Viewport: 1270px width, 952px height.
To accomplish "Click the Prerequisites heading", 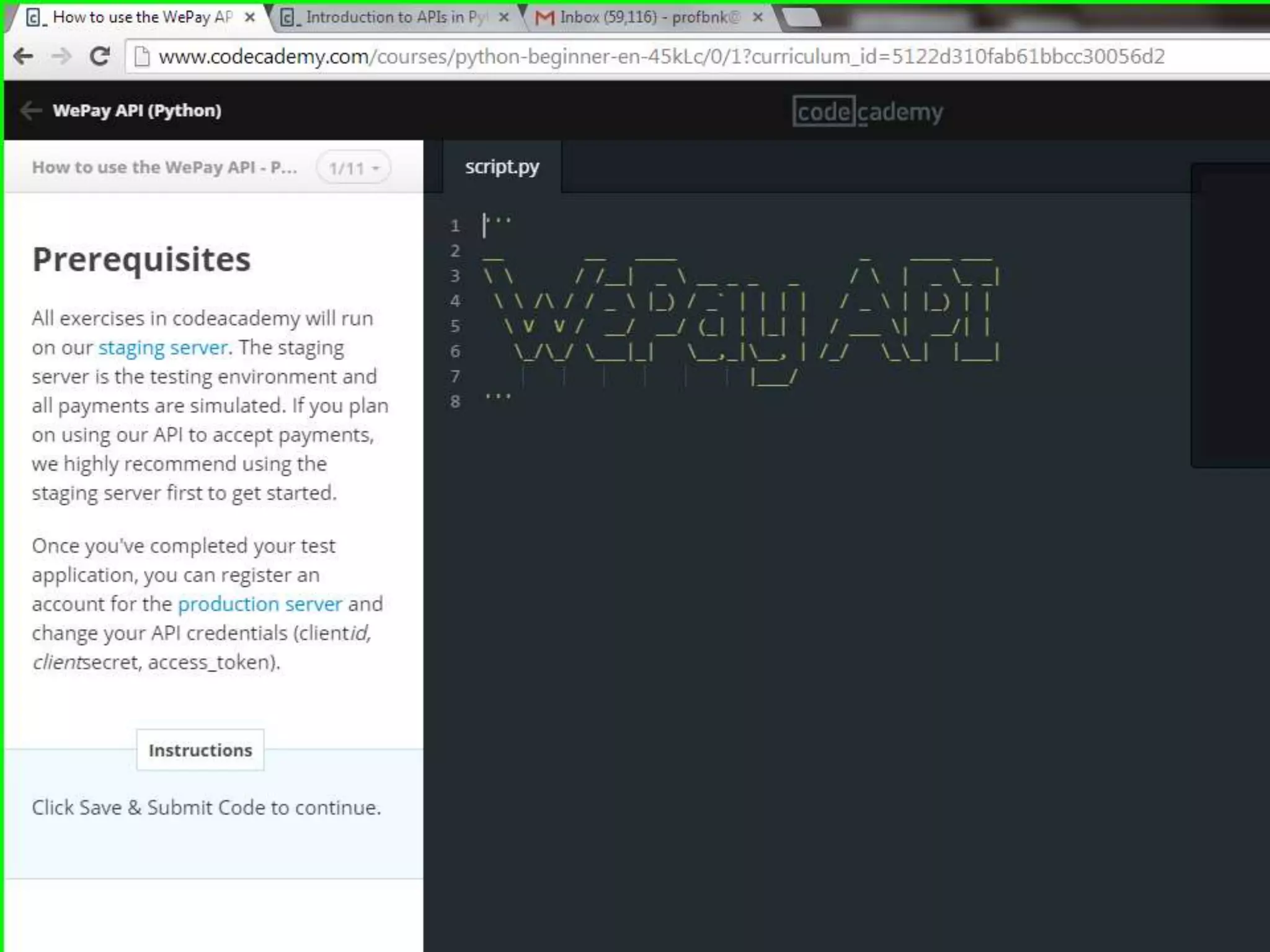I will [x=141, y=260].
